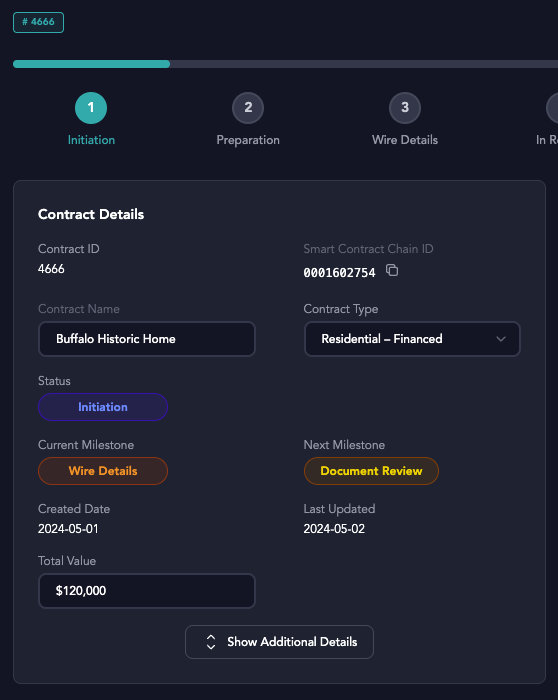This screenshot has width=558, height=700.
Task: Select chain ID text 0001602754
Action: [340, 272]
